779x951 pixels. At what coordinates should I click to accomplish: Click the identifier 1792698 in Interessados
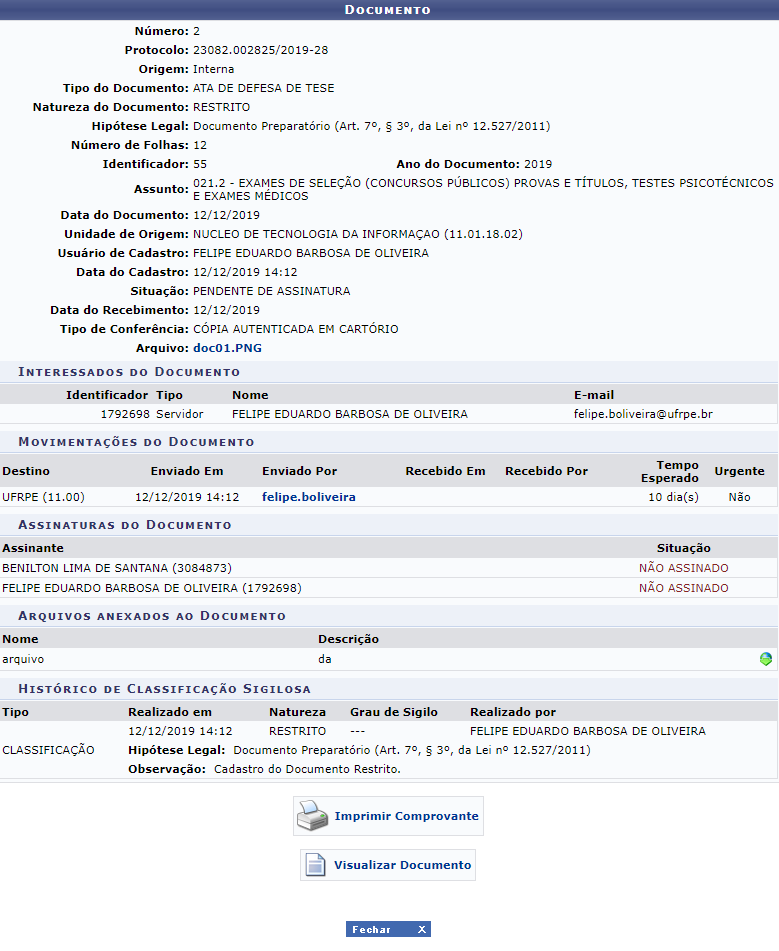coord(125,414)
